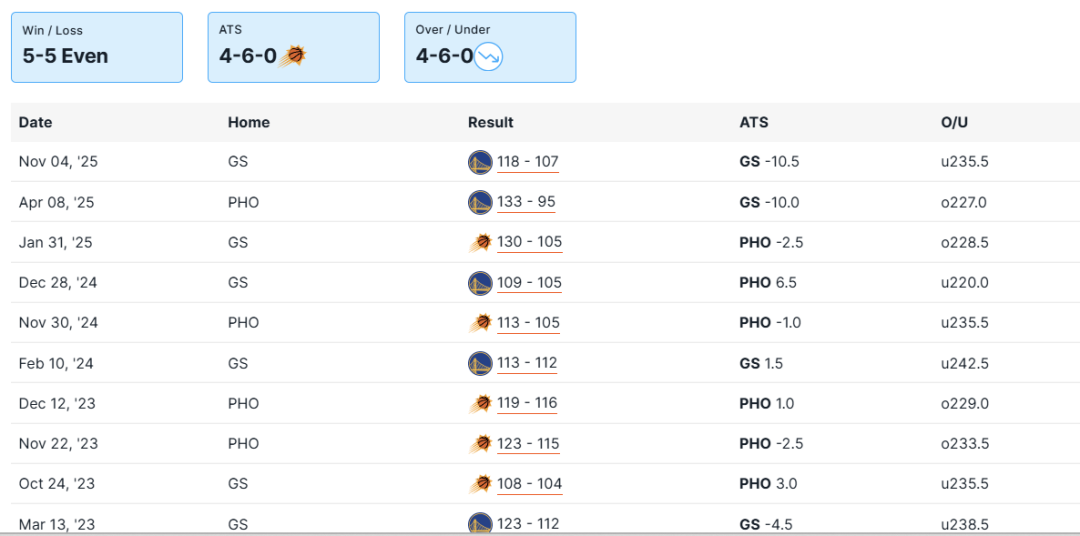
Task: Open the 118 - 107 result link
Action: (x=528, y=162)
